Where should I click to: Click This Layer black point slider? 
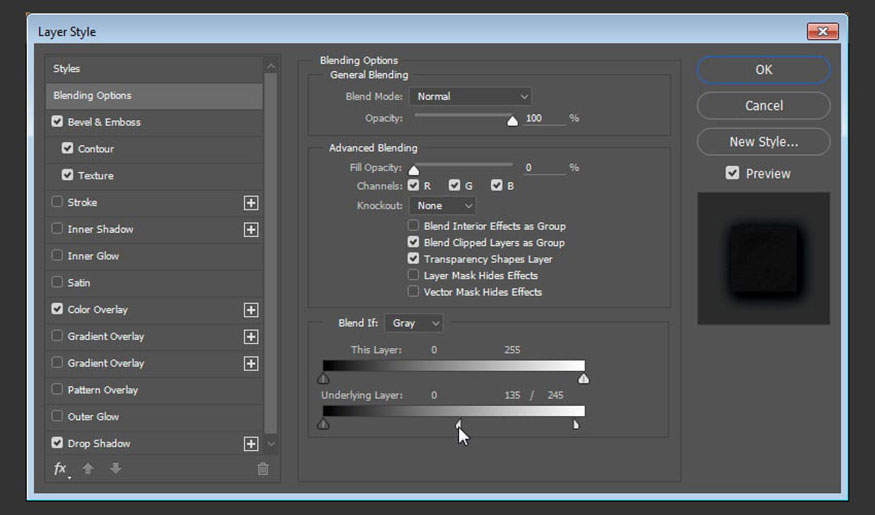click(x=323, y=379)
